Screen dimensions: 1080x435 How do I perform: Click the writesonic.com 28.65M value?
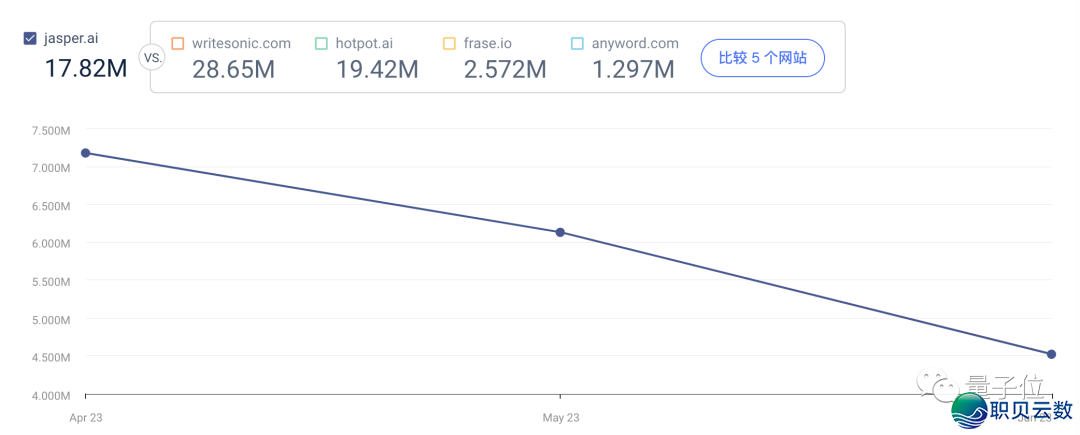233,69
